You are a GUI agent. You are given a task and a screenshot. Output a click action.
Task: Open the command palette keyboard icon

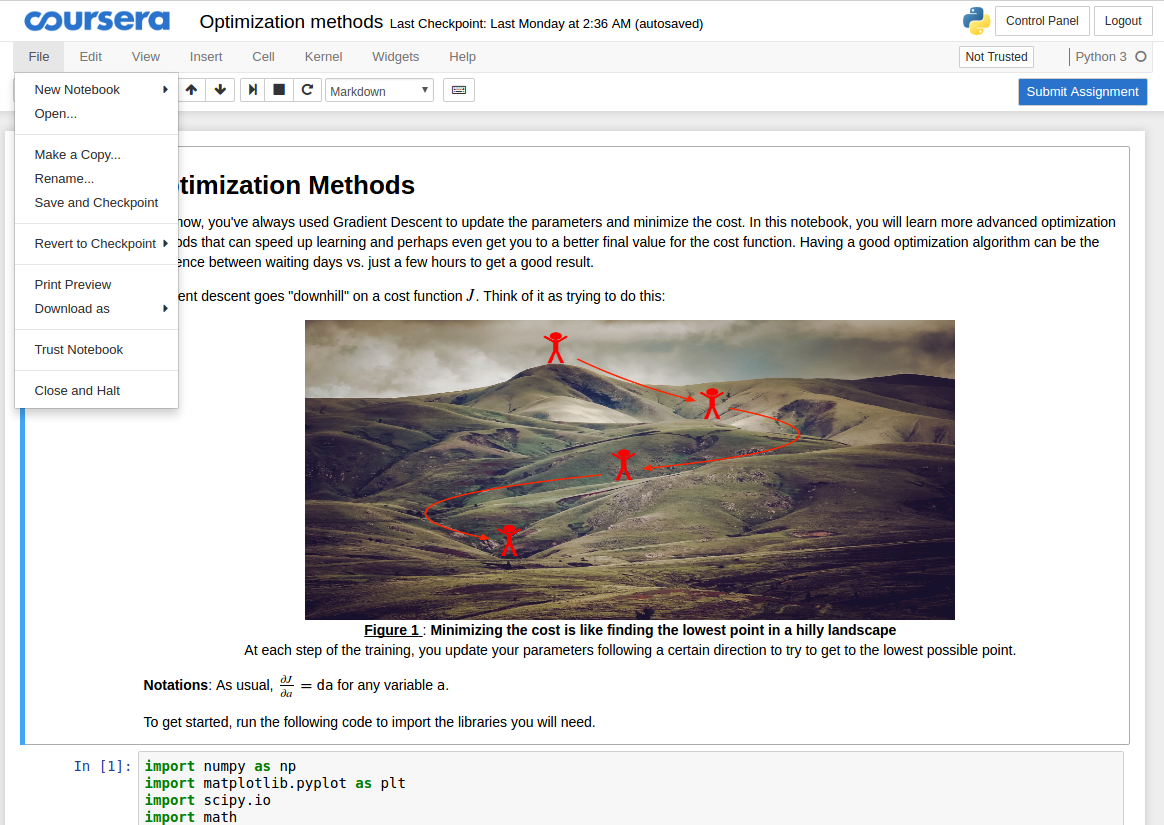tap(459, 90)
